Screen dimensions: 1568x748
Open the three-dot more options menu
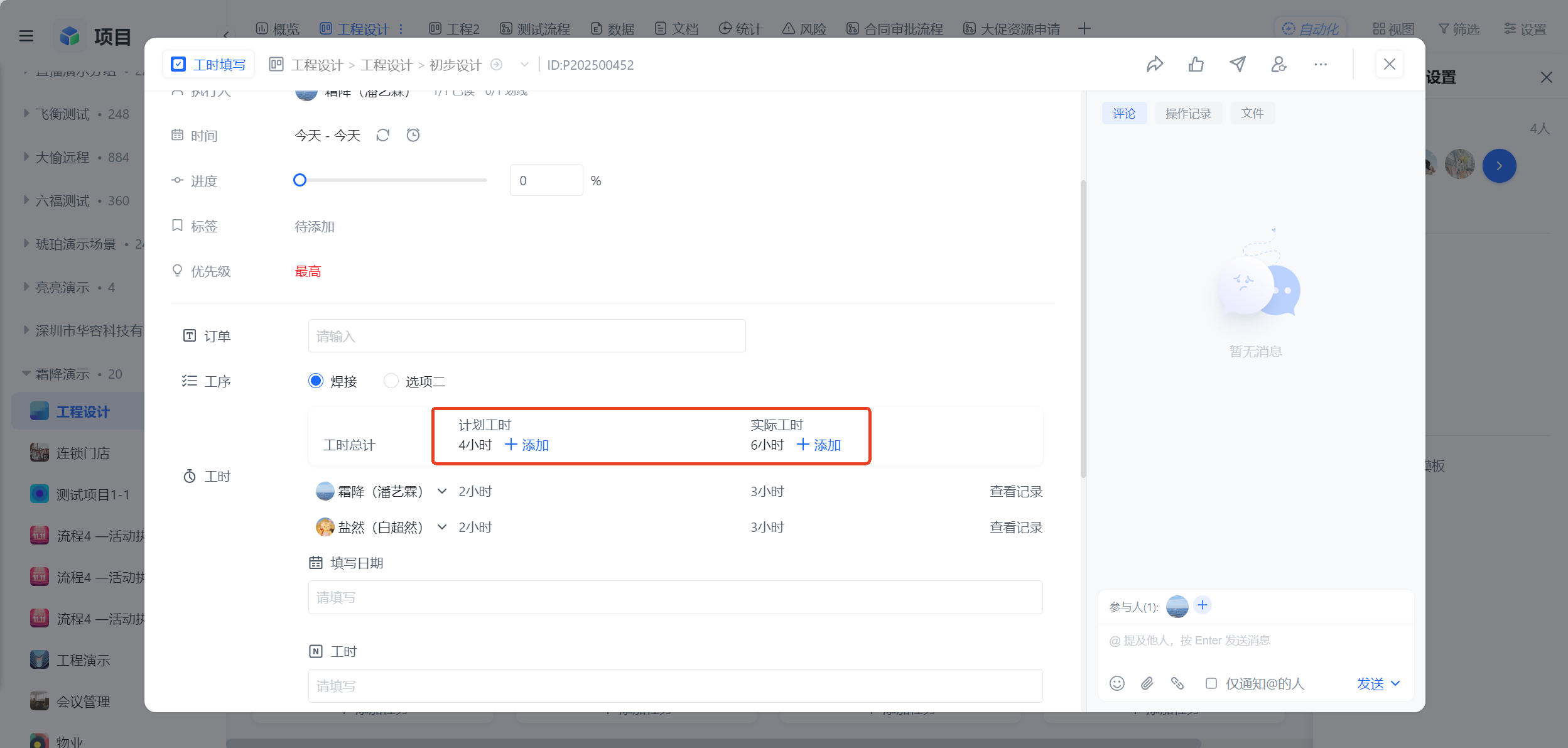point(1321,64)
